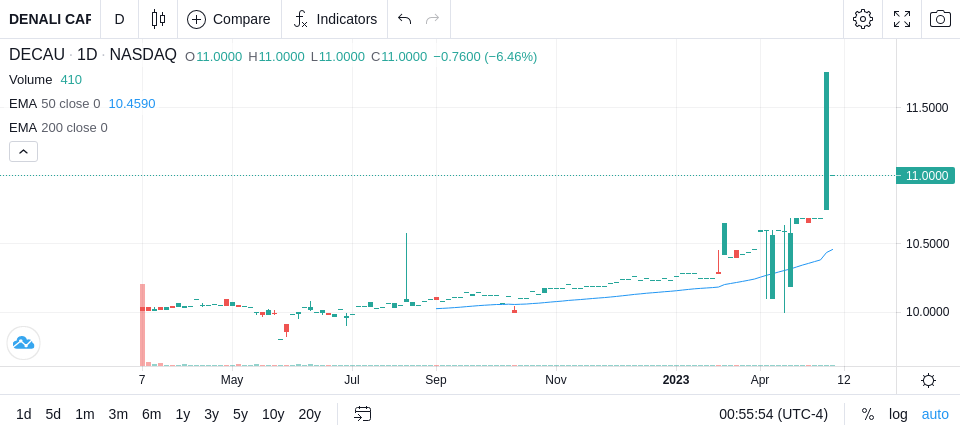Image resolution: width=960 pixels, height=433 pixels.
Task: Click the TradingView cloud logo badge
Action: 23,343
